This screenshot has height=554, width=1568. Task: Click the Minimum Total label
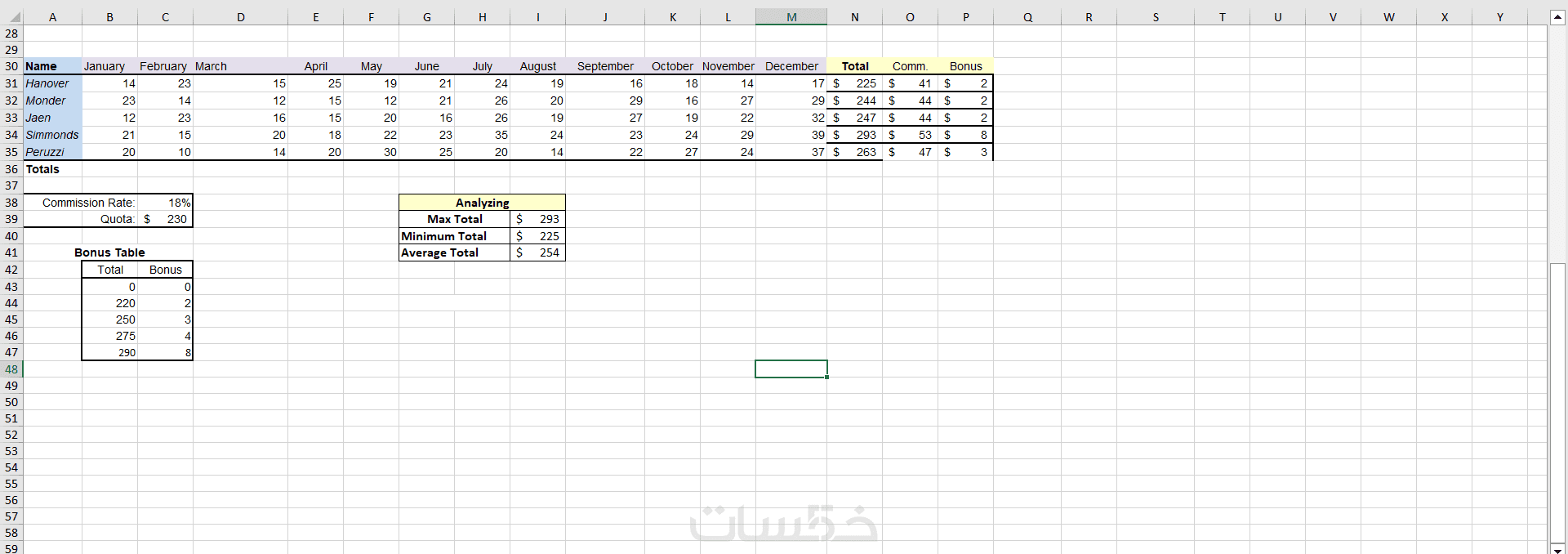coord(455,236)
